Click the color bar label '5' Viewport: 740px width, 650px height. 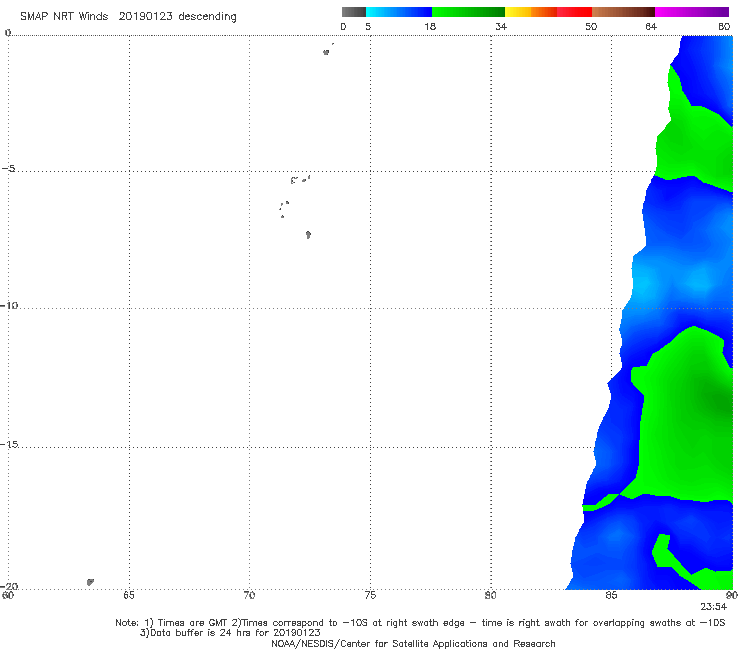point(368,26)
